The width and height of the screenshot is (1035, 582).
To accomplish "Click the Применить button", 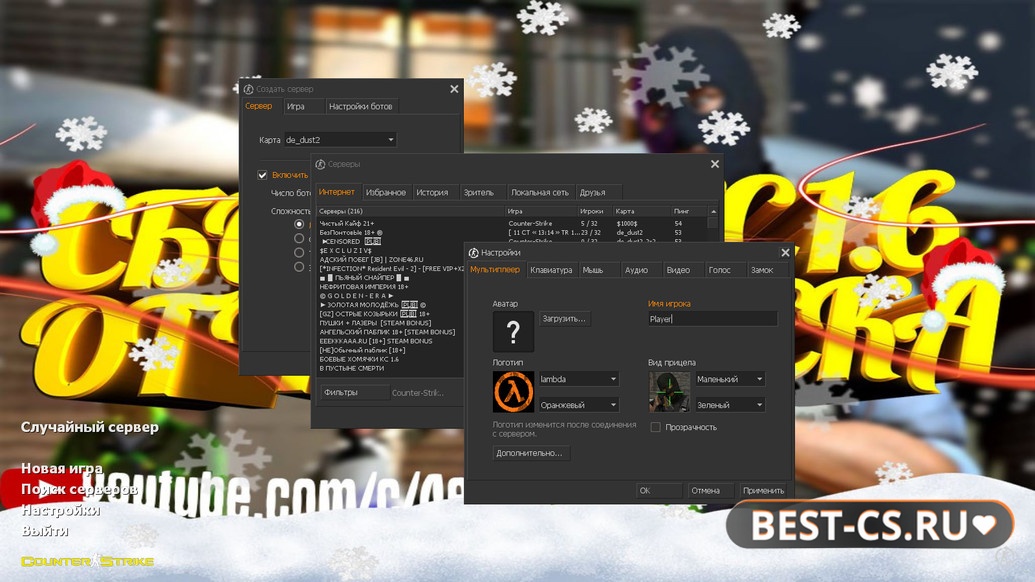I will pos(764,490).
